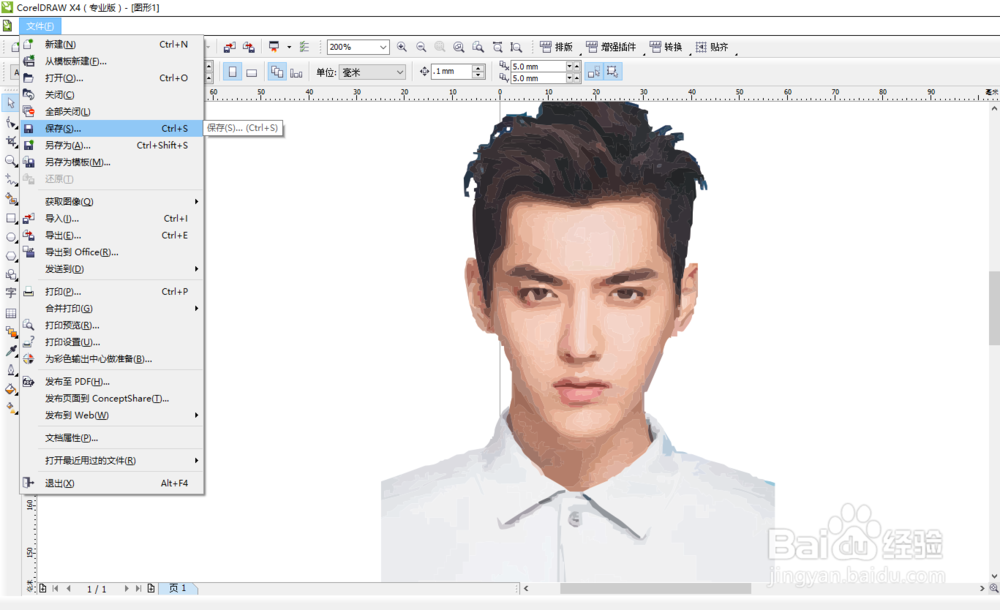The height and width of the screenshot is (610, 1000).
Task: Open the 转换 toolbar menu
Action: click(x=666, y=47)
